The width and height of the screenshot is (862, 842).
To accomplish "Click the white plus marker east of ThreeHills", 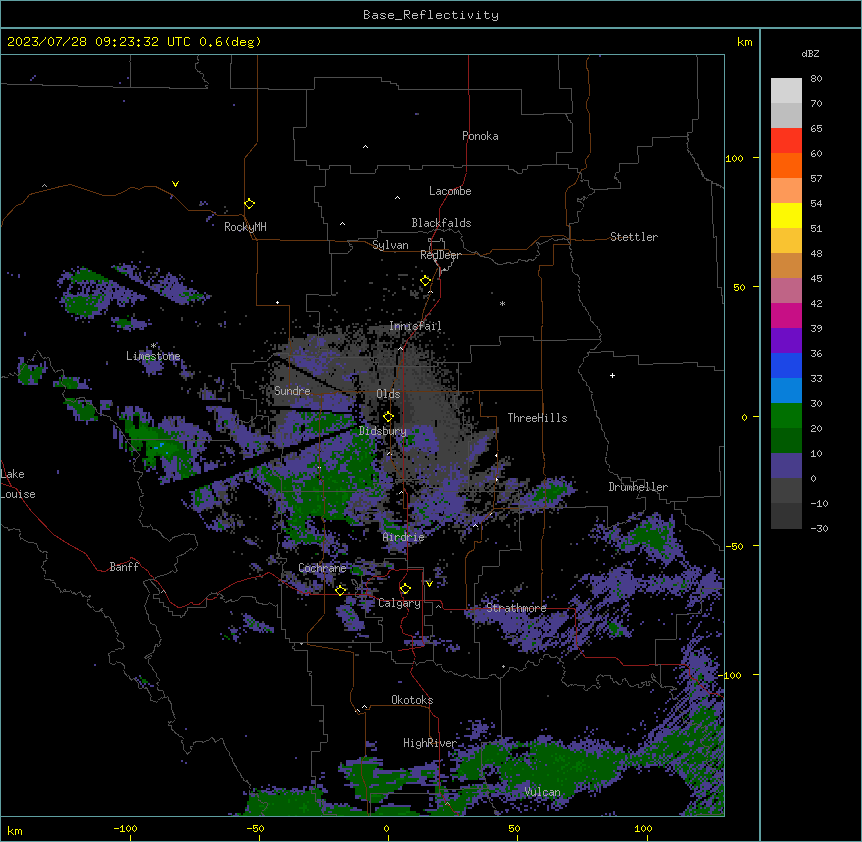I will [612, 375].
